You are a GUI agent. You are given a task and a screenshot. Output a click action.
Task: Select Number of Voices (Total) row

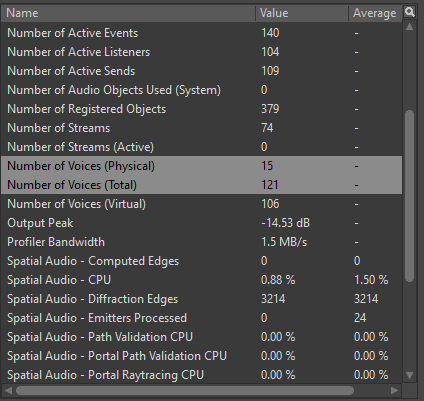[x=202, y=185]
